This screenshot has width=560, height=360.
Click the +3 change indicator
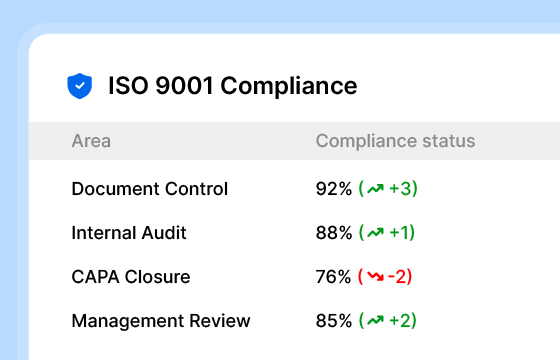[x=400, y=189]
